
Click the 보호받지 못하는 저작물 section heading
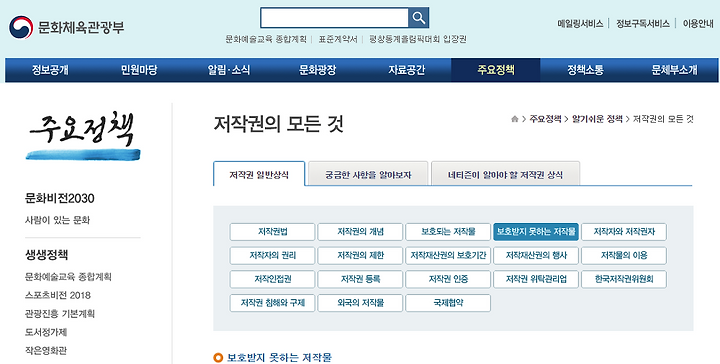click(279, 358)
